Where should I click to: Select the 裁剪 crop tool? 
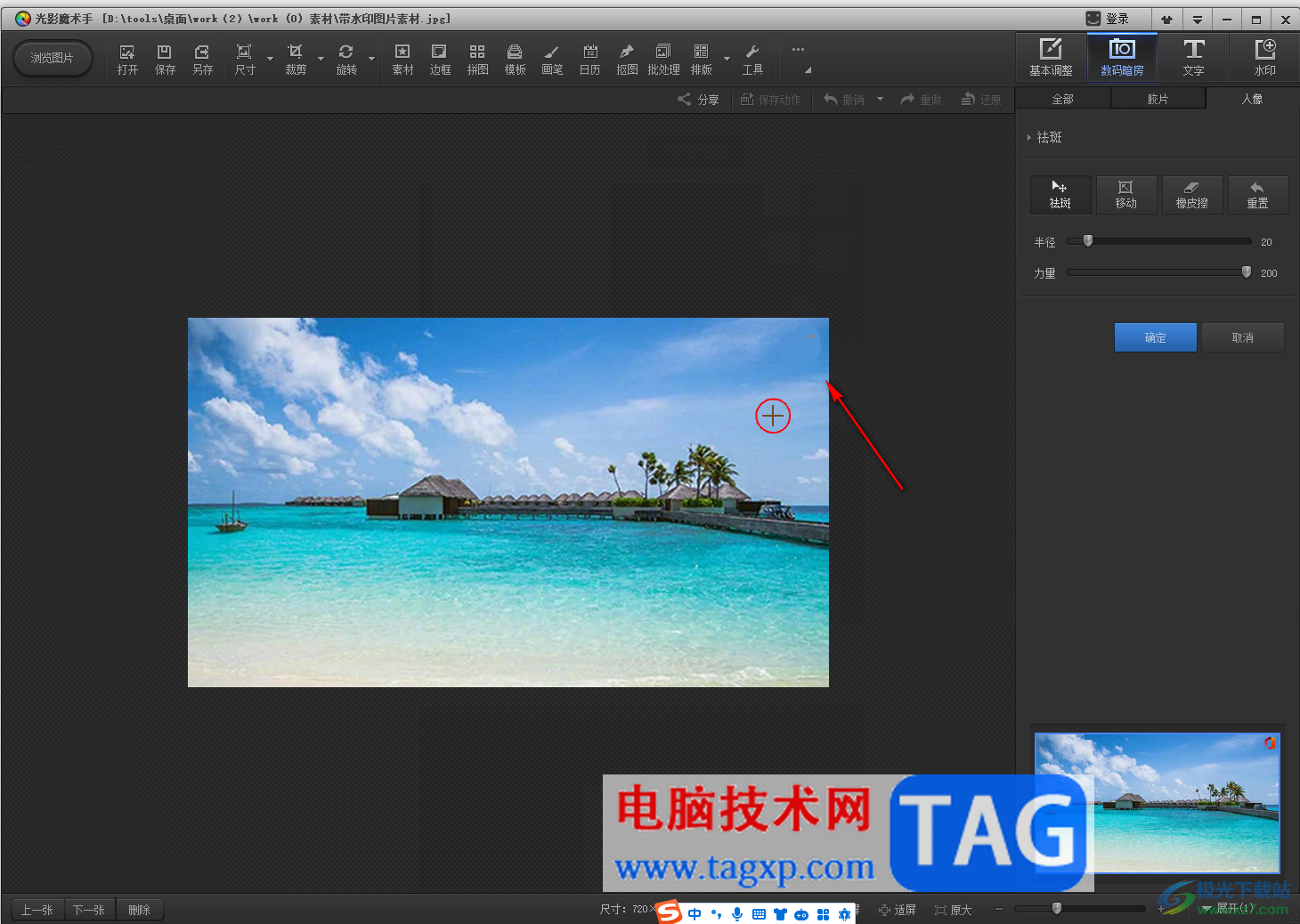296,60
